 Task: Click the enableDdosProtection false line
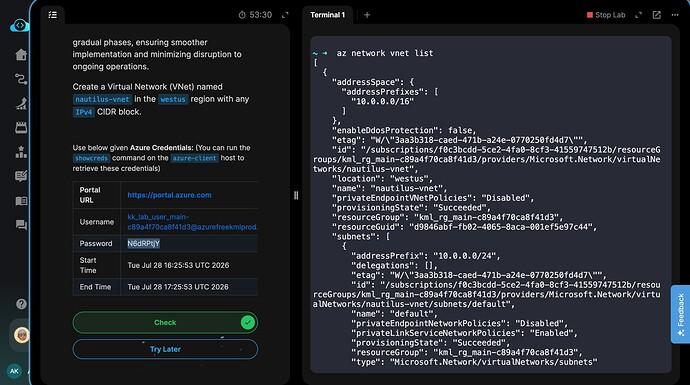pyautogui.click(x=404, y=131)
